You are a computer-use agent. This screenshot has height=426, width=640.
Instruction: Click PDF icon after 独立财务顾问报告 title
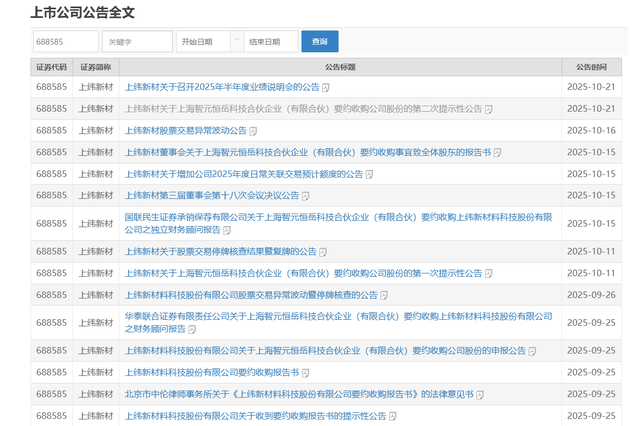coord(227,231)
